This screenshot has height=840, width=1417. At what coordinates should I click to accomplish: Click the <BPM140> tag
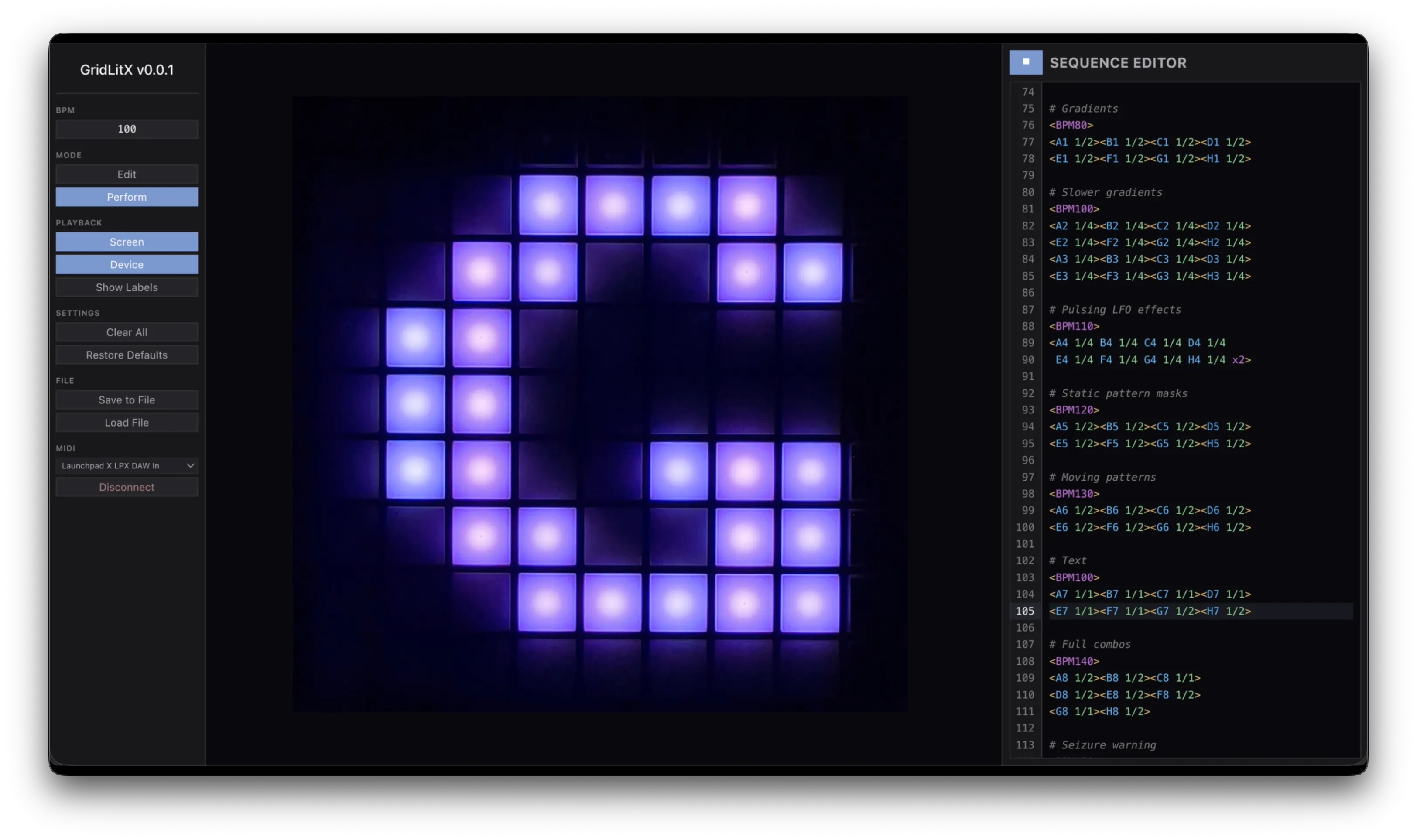(x=1074, y=661)
